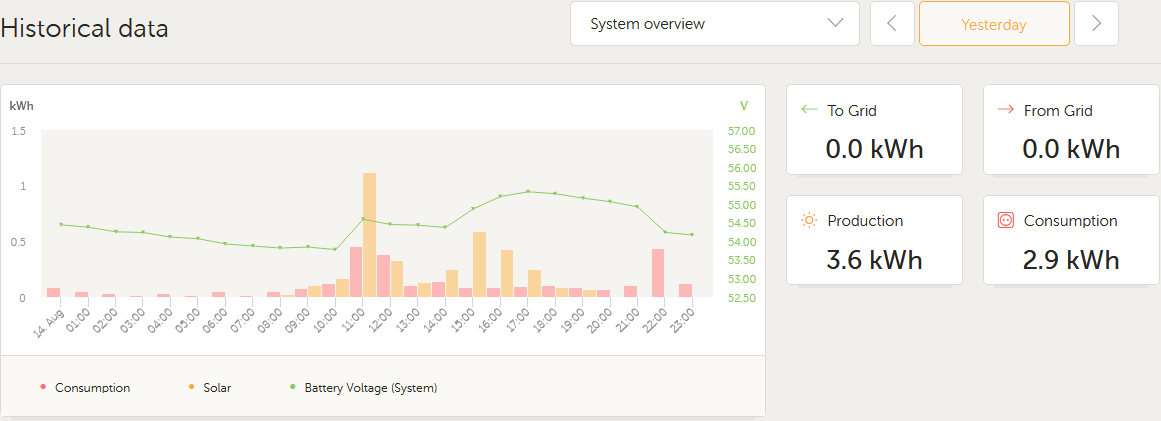Select the To Grid 0.0 kWh card
The height and width of the screenshot is (421, 1161).
874,130
